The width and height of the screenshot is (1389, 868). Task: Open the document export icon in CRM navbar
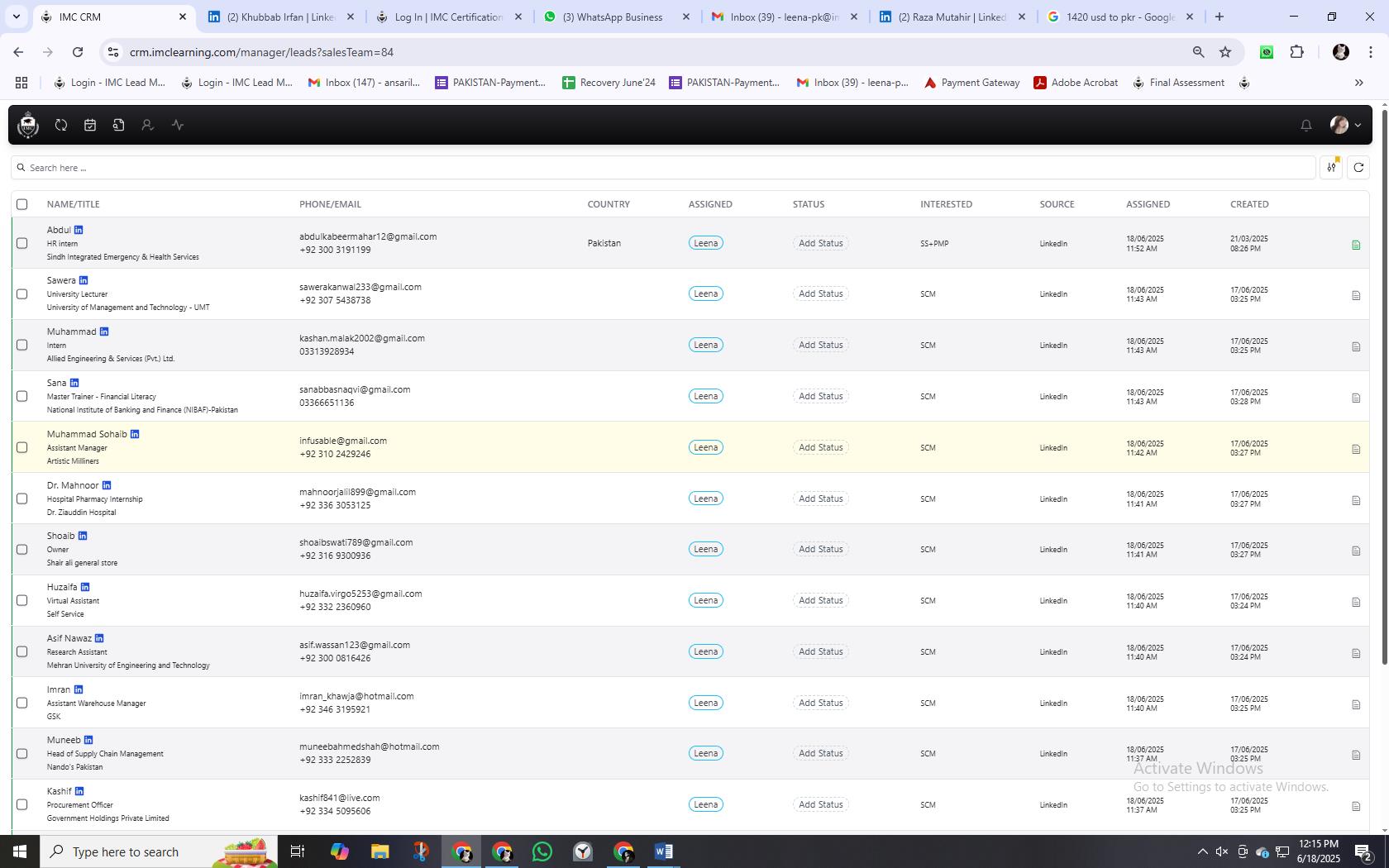coord(119,125)
